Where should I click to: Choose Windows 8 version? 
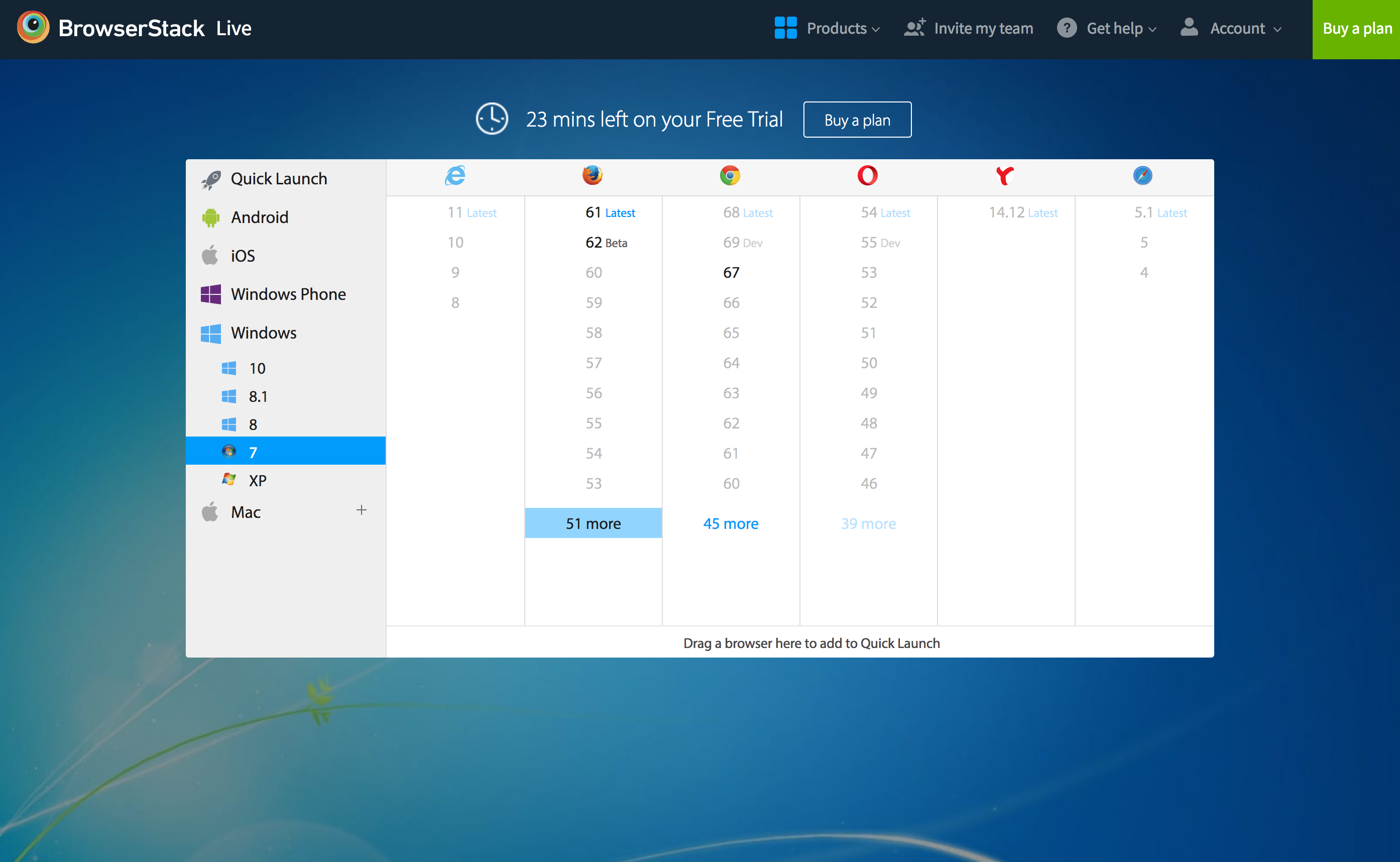pos(285,424)
